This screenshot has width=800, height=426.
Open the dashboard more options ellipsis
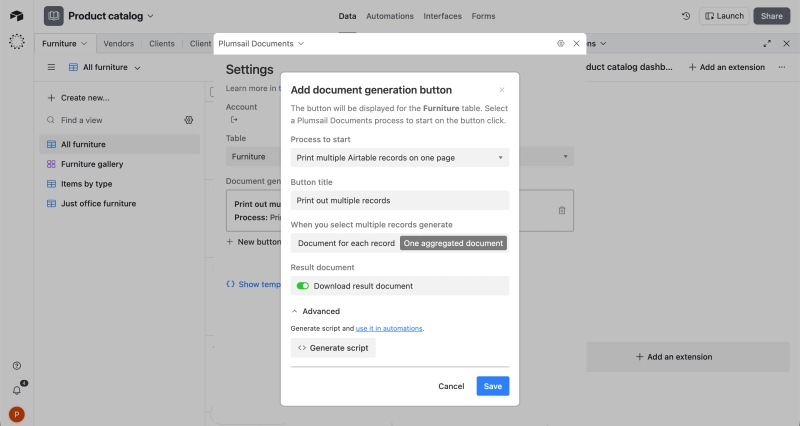click(782, 67)
